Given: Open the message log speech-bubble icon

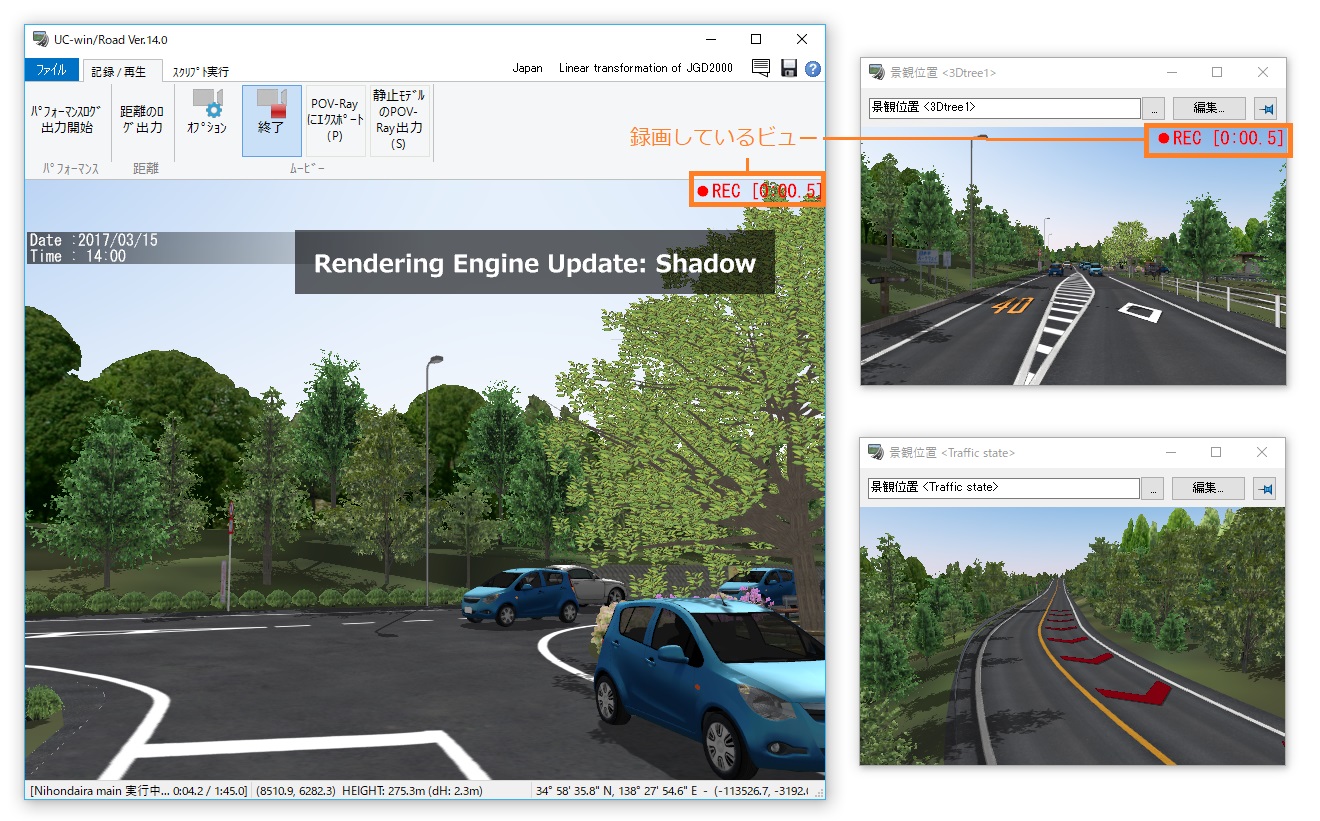Looking at the screenshot, I should [x=761, y=68].
